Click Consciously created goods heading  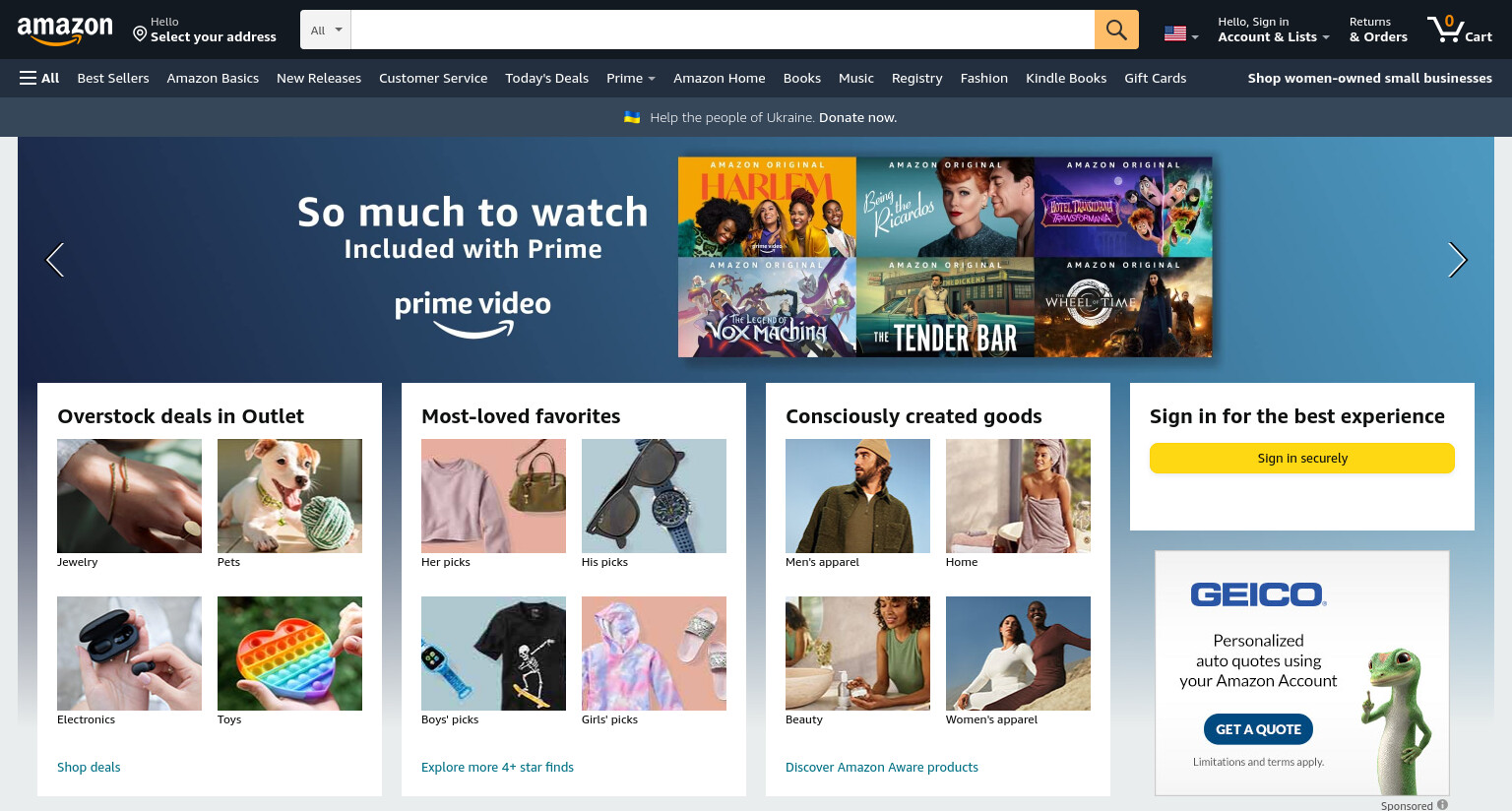click(x=913, y=416)
